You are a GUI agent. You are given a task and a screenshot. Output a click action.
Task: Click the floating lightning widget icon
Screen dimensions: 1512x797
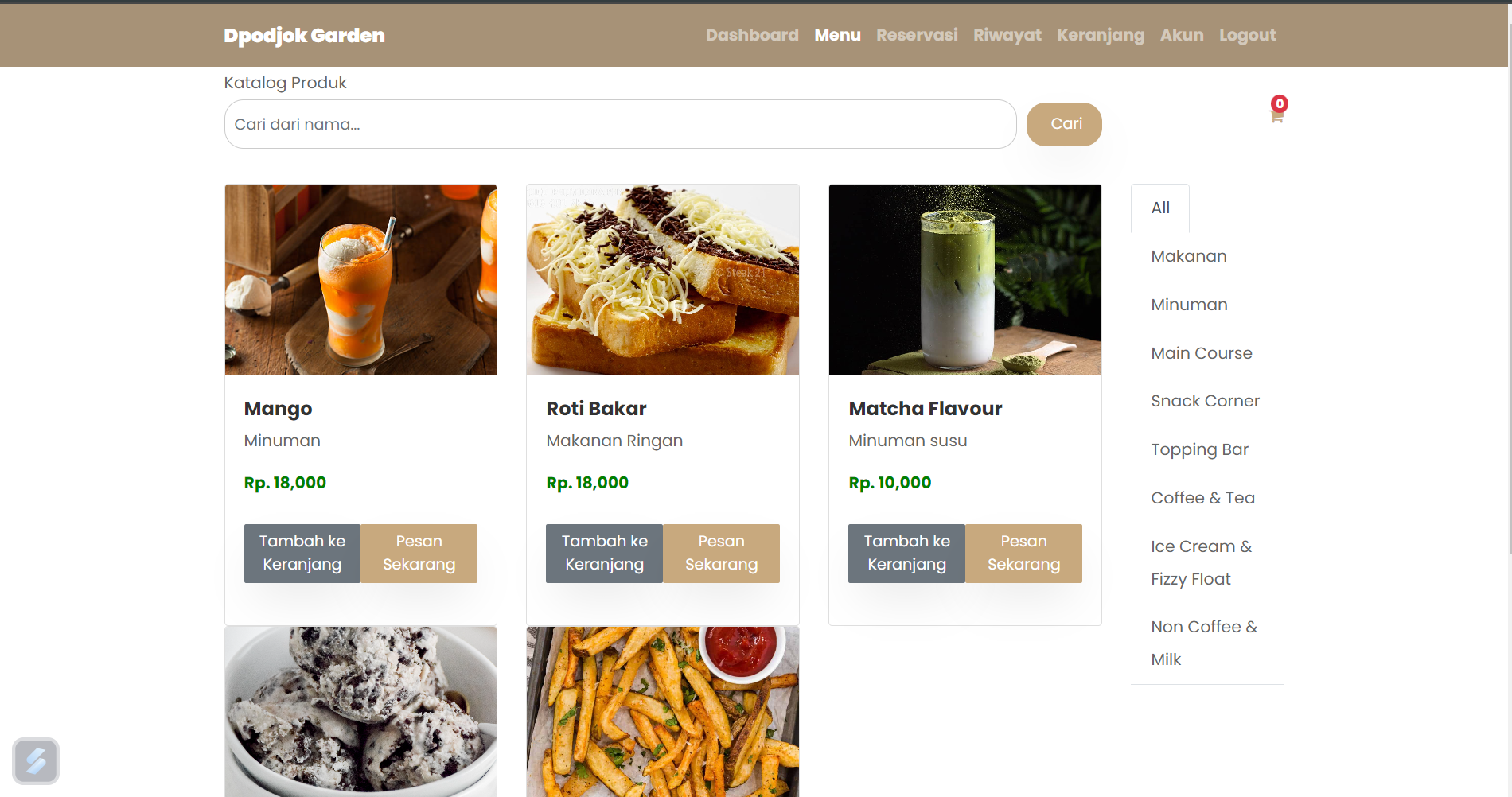pos(36,761)
